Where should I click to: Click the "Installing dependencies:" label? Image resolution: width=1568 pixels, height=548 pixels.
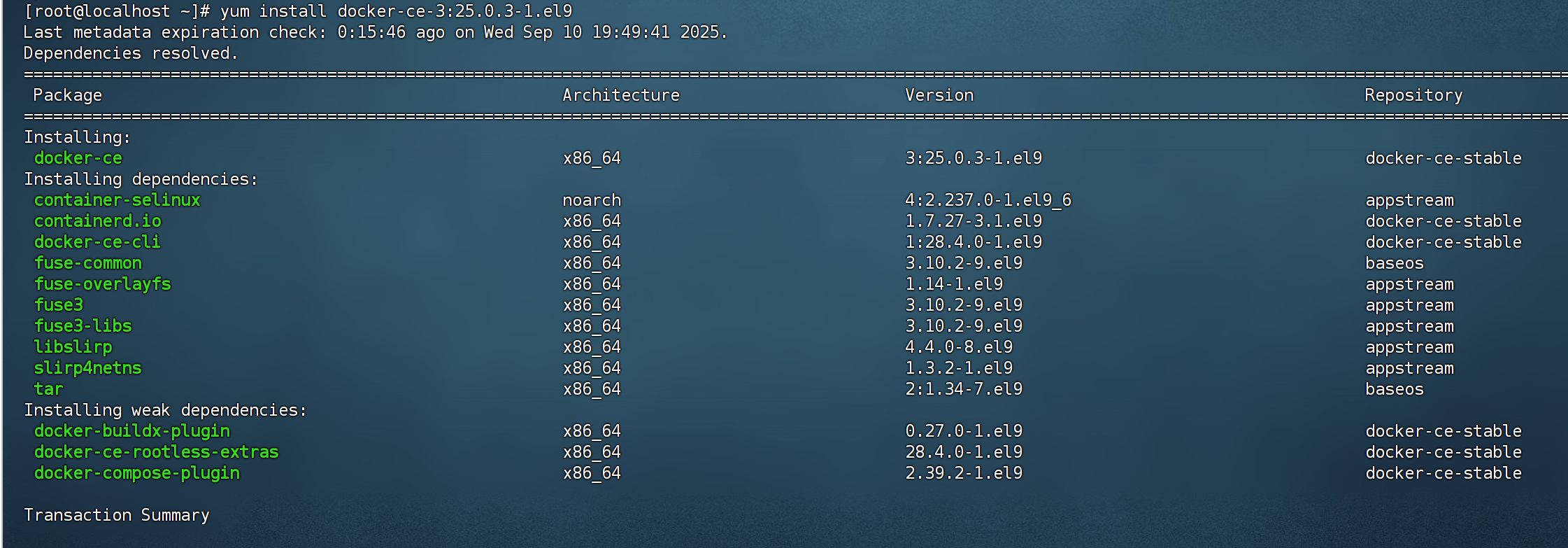point(141,179)
